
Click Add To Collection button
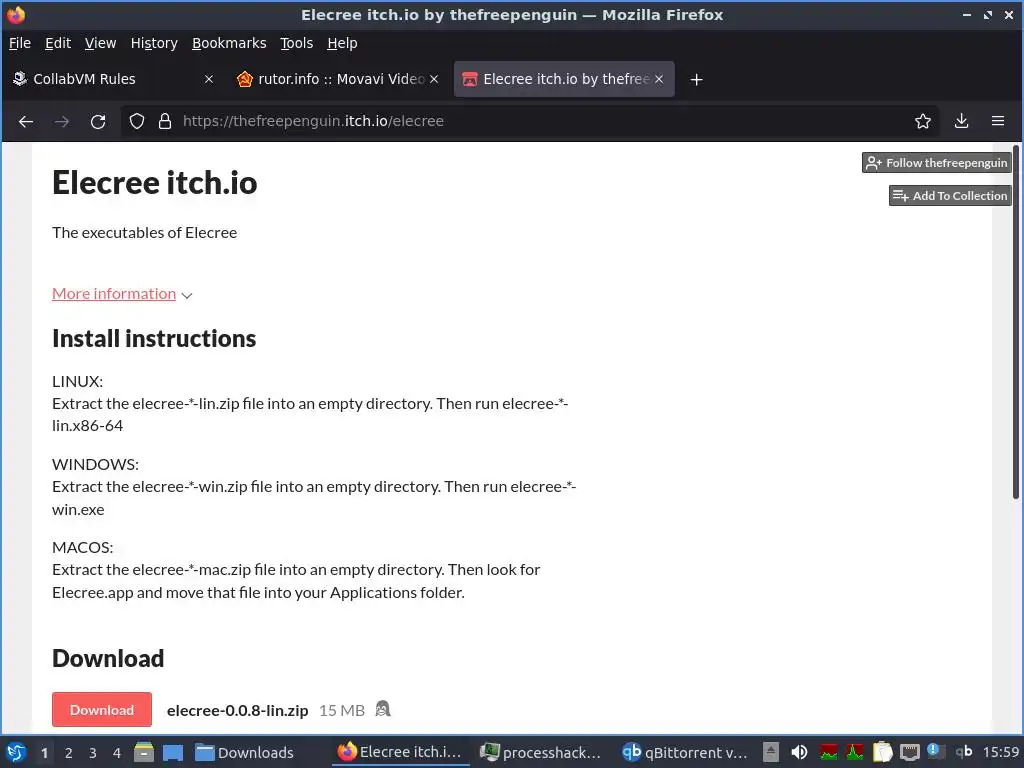click(950, 195)
